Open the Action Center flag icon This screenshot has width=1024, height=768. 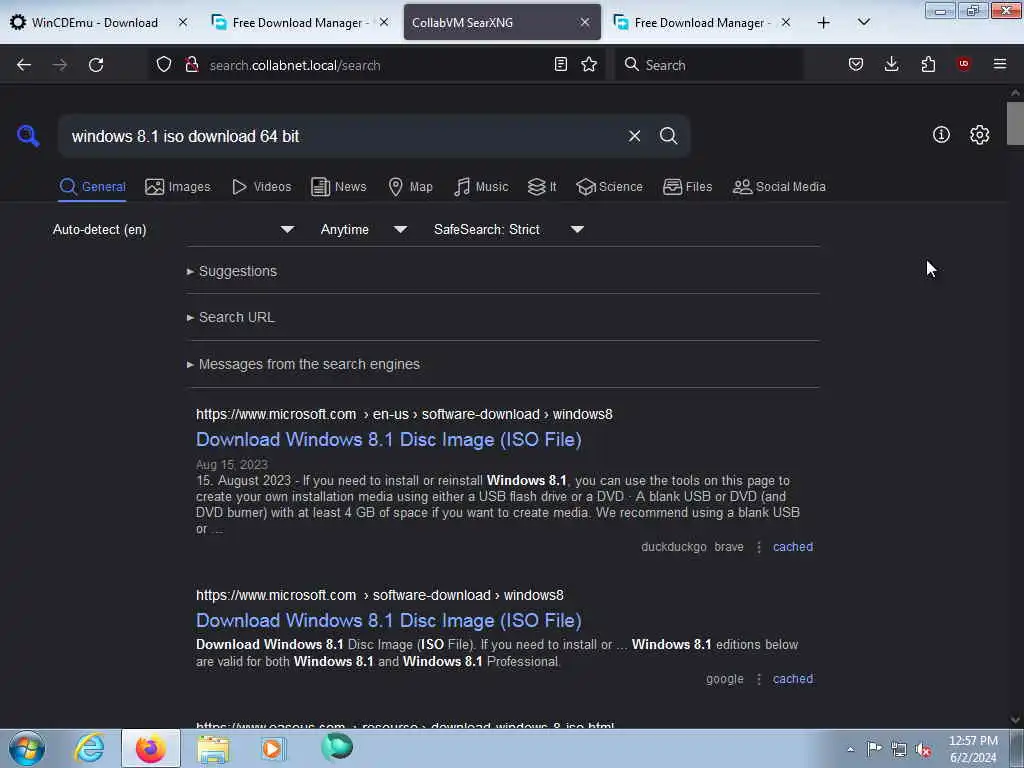click(874, 749)
